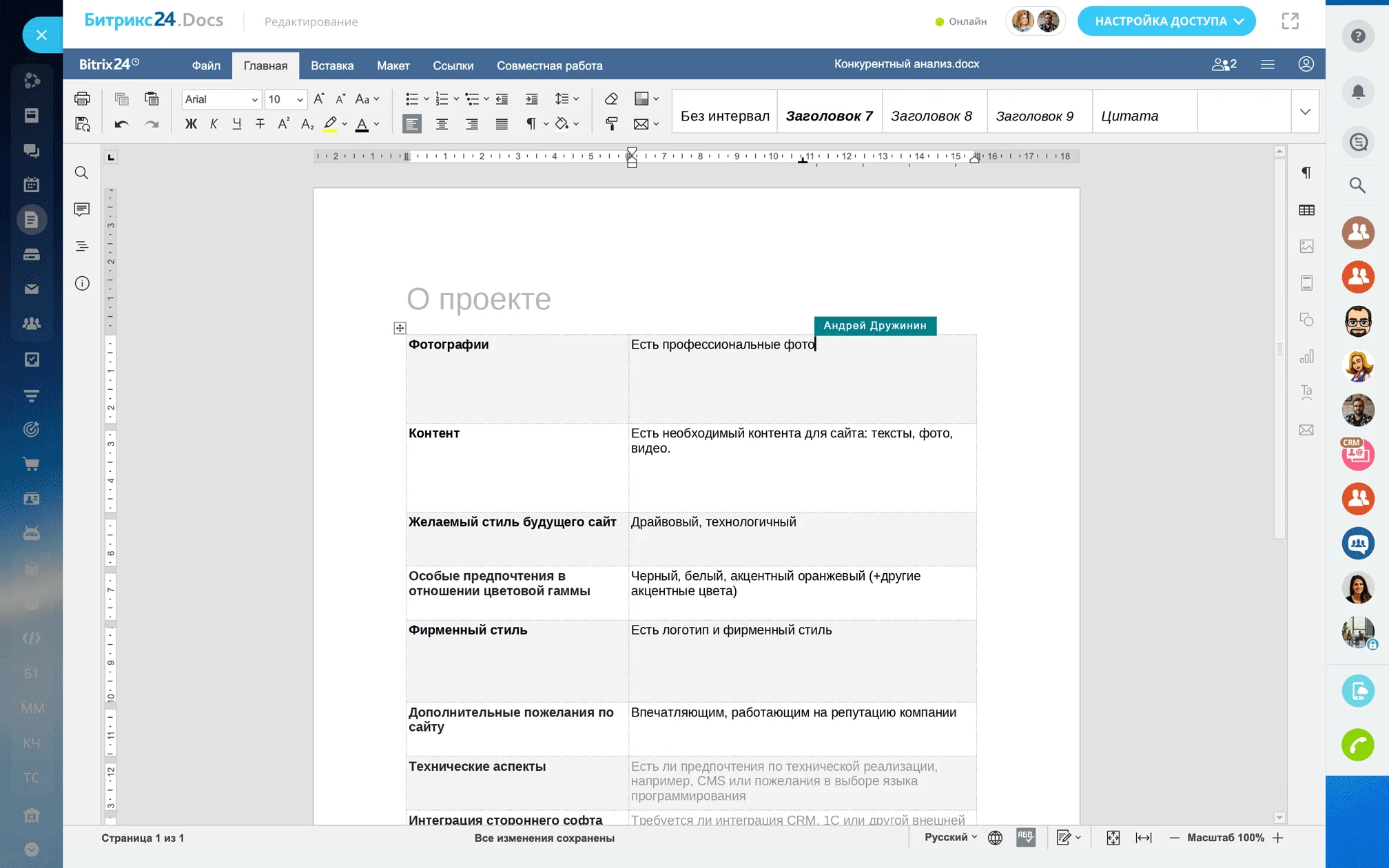This screenshot has height=868, width=1389.
Task: Click the yellow highlight color button
Action: click(x=330, y=124)
